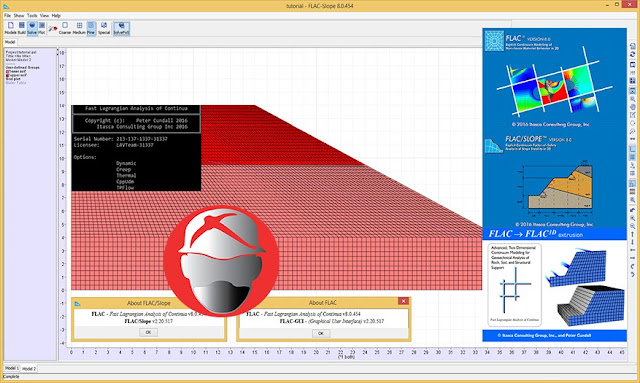This screenshot has width=640, height=383.
Task: Select the Grid plot entry in side panel
Action: click(x=13, y=79)
